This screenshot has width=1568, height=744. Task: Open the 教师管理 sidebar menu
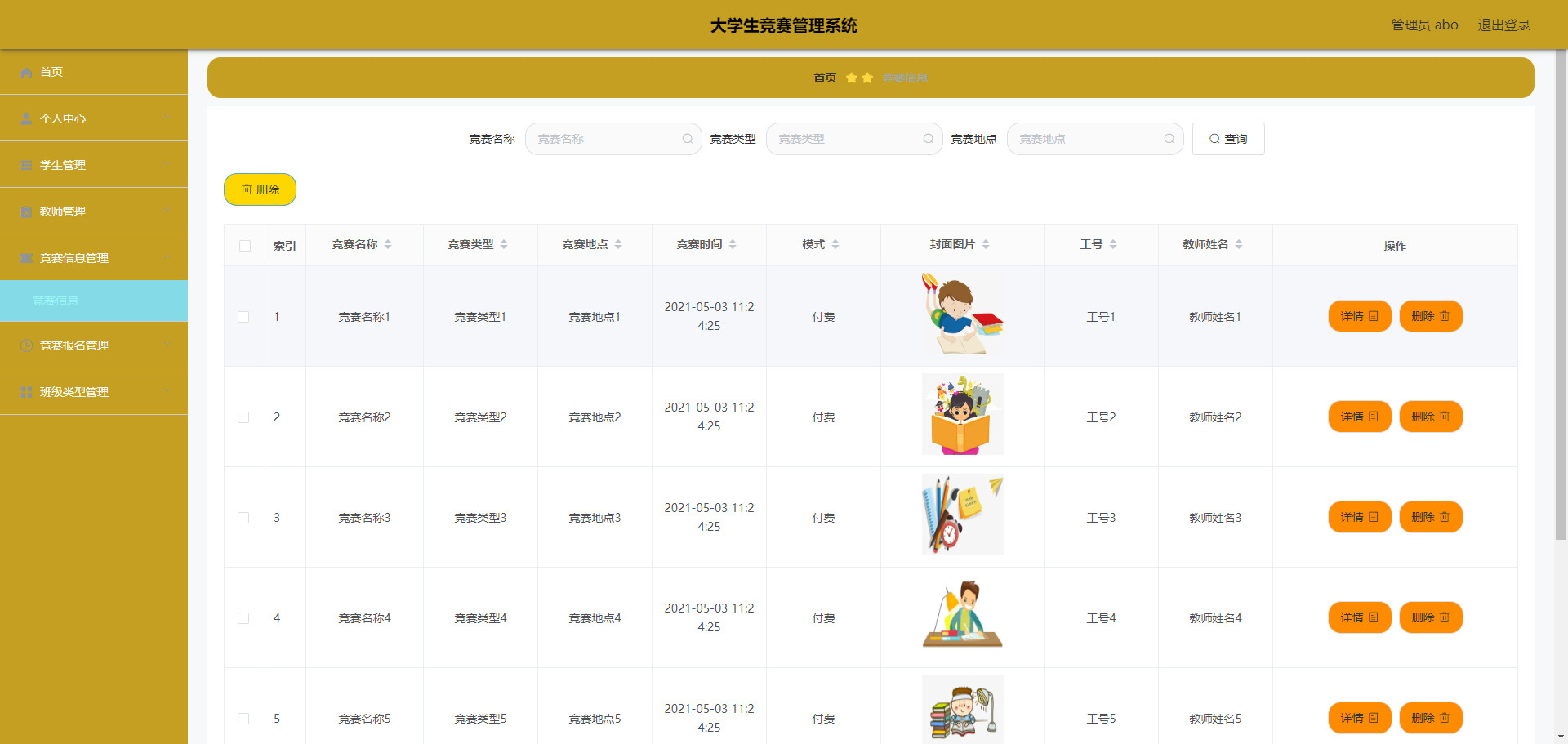coord(94,212)
